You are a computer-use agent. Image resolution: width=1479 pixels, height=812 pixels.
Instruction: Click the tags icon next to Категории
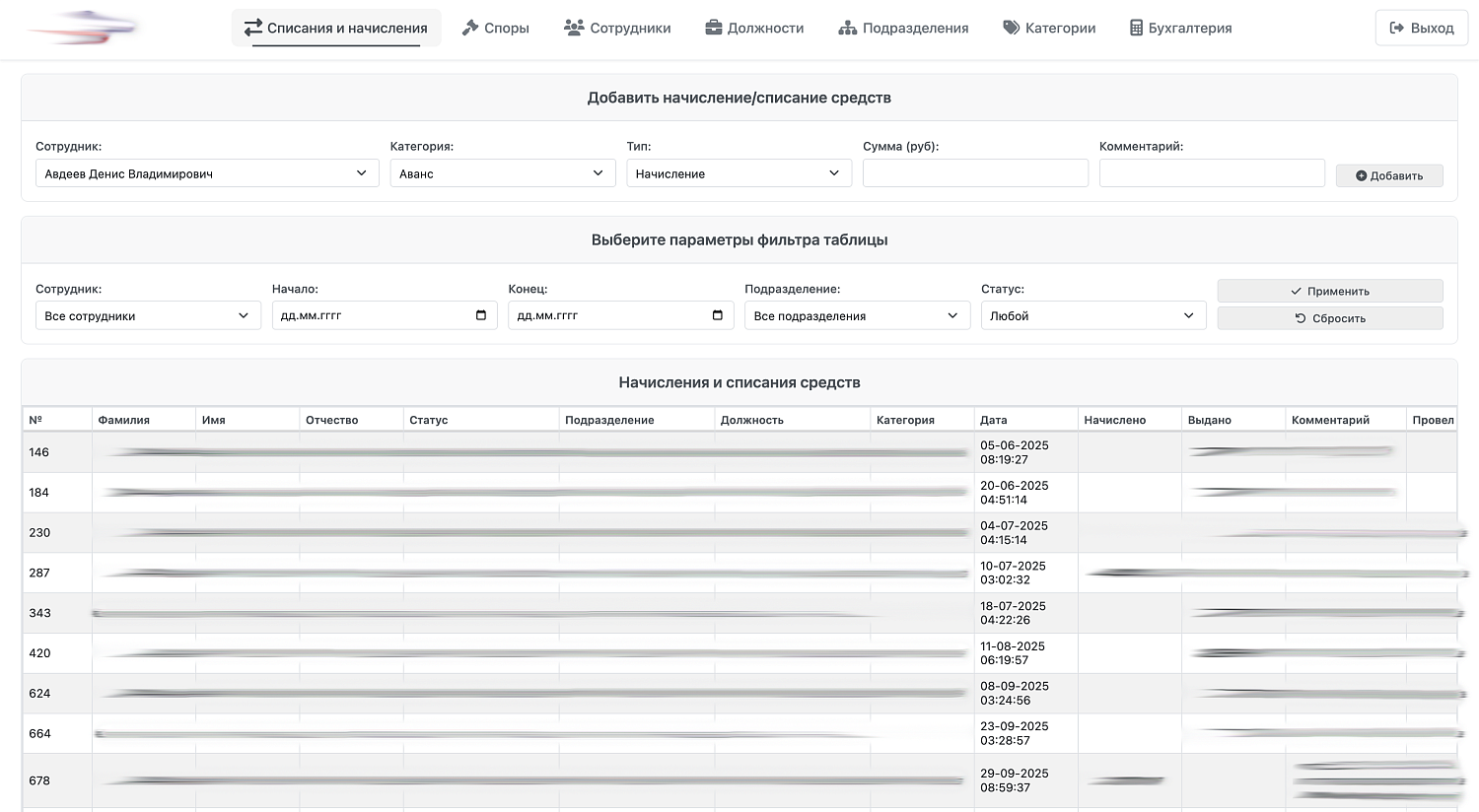[x=1010, y=28]
